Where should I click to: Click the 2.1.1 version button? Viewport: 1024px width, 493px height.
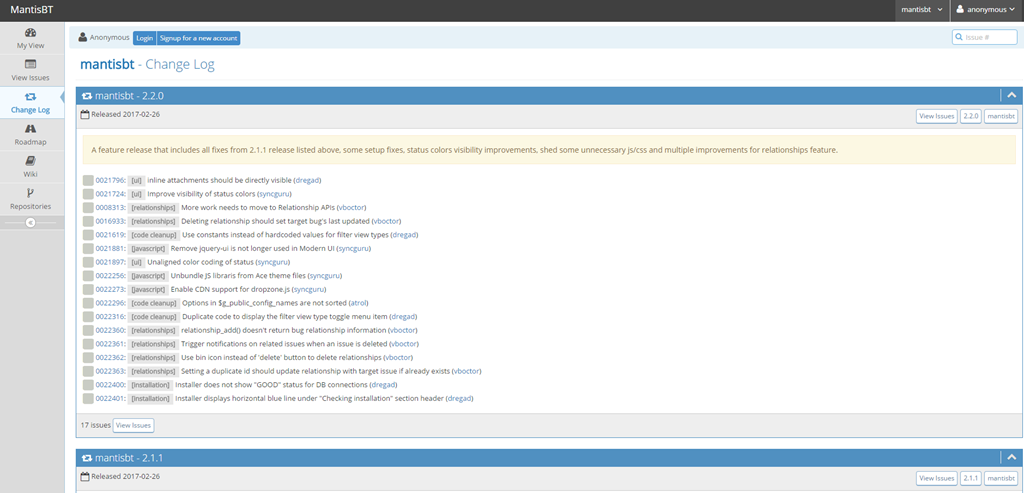tap(970, 479)
